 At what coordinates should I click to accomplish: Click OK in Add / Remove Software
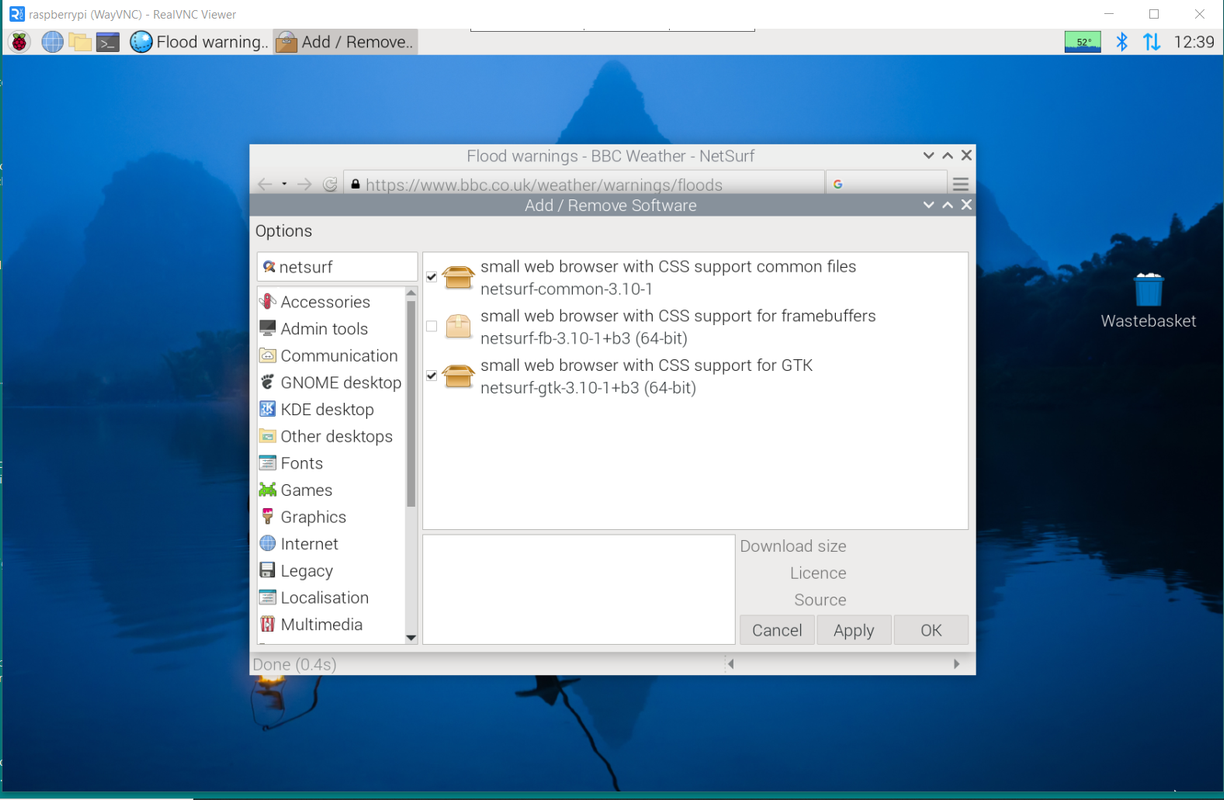[x=931, y=630]
